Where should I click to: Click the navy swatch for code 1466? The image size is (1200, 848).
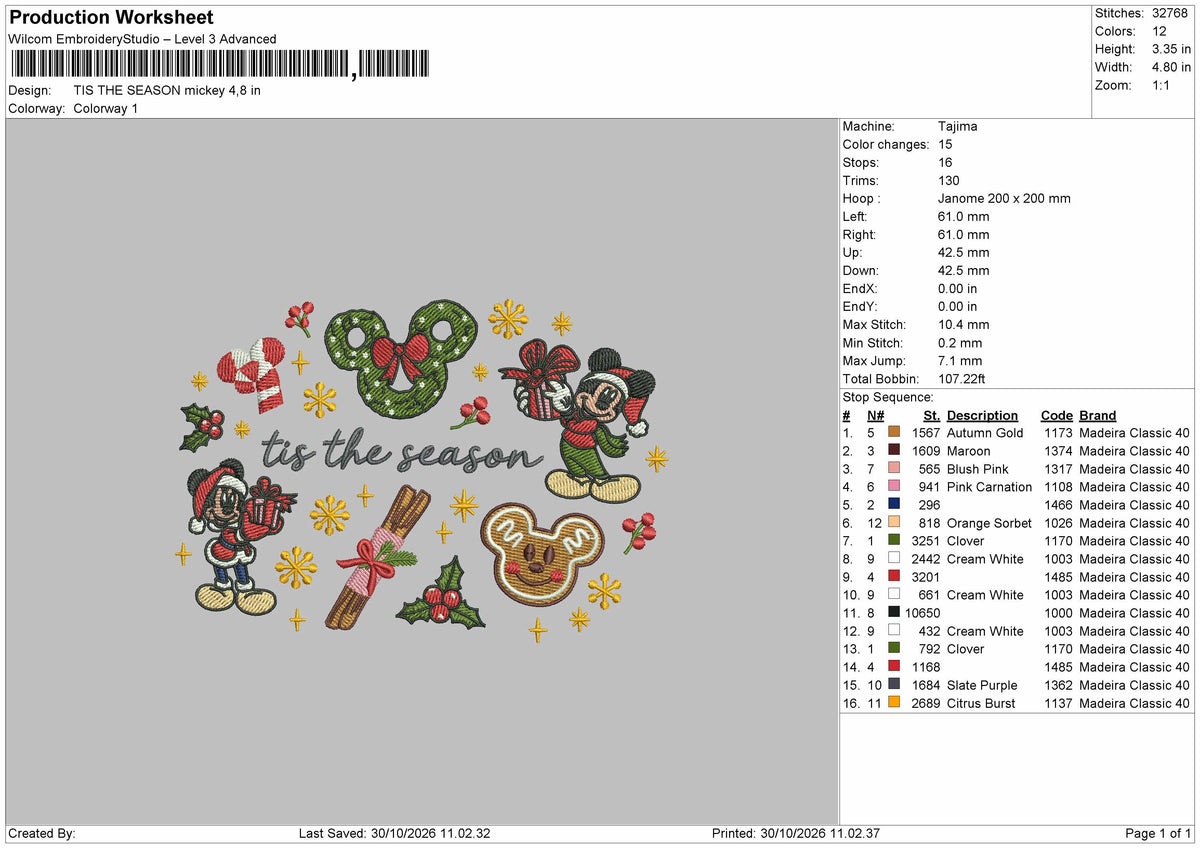click(894, 505)
